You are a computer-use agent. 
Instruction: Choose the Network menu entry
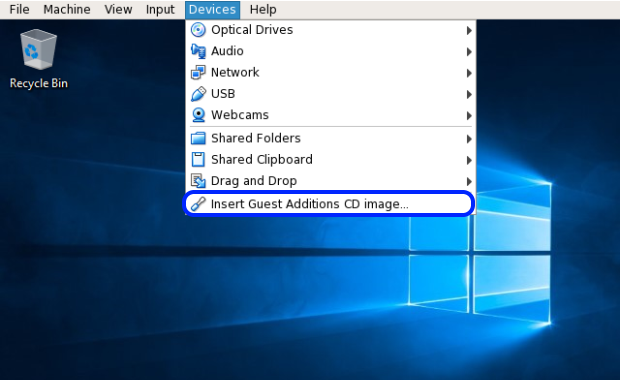click(331, 72)
